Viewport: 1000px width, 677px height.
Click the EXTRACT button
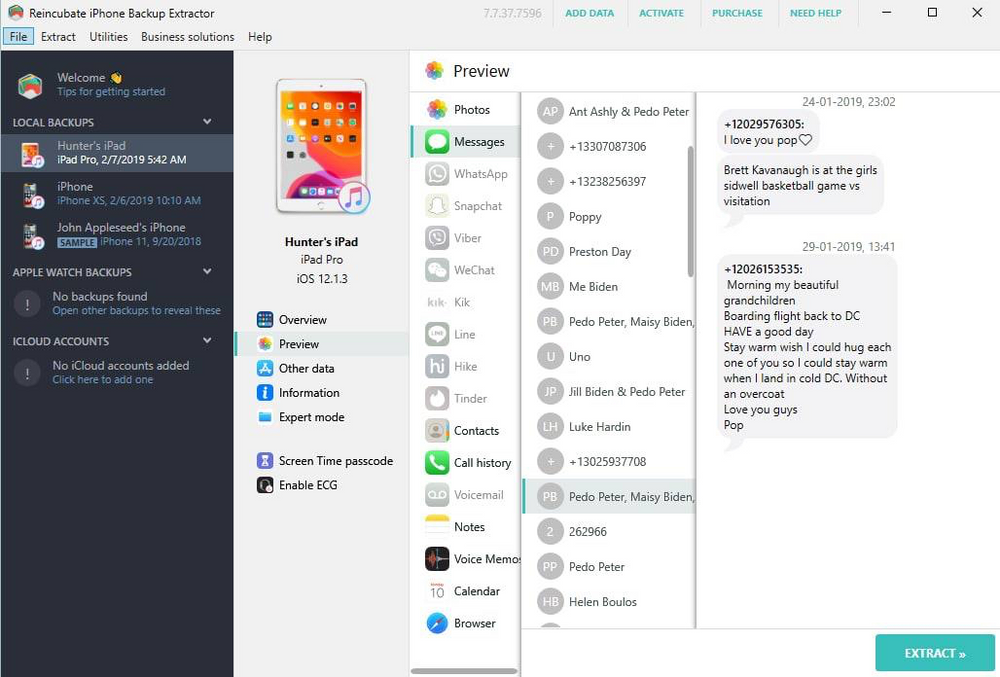click(934, 652)
